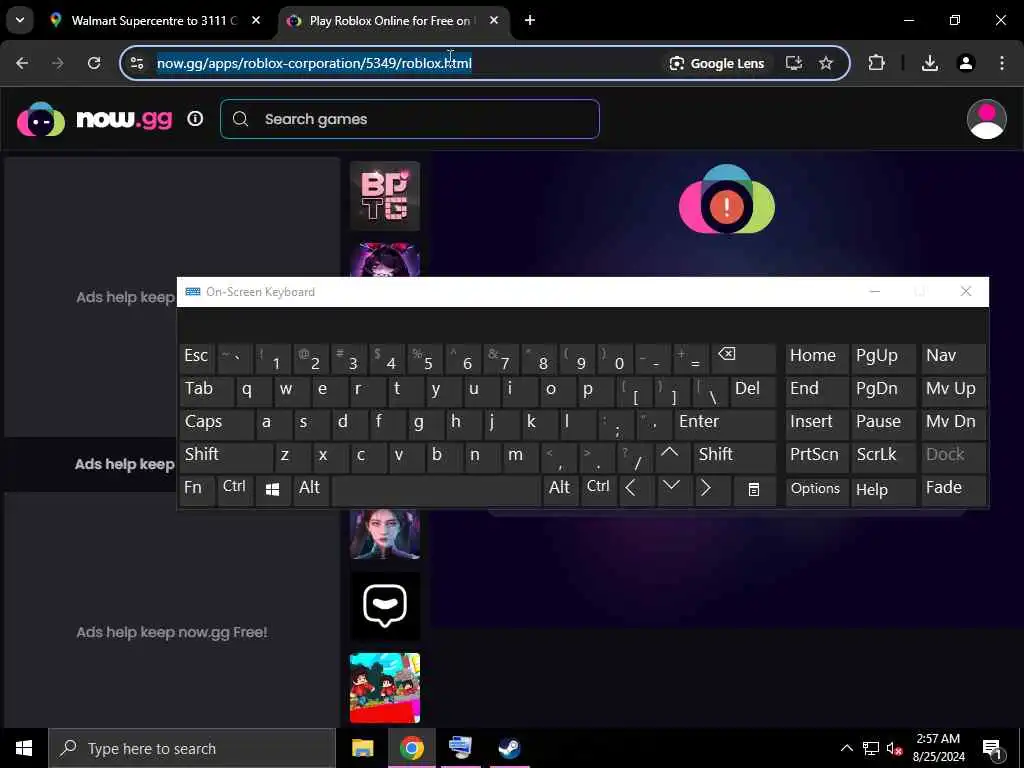Toggle right Alt on On-Screen Keyboard
Image resolution: width=1024 pixels, height=768 pixels.
tap(560, 489)
